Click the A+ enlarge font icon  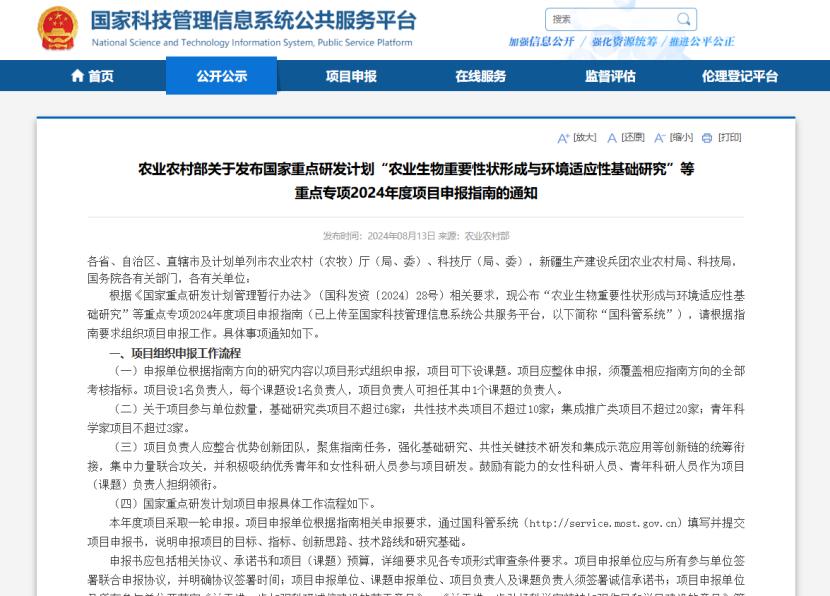click(563, 138)
